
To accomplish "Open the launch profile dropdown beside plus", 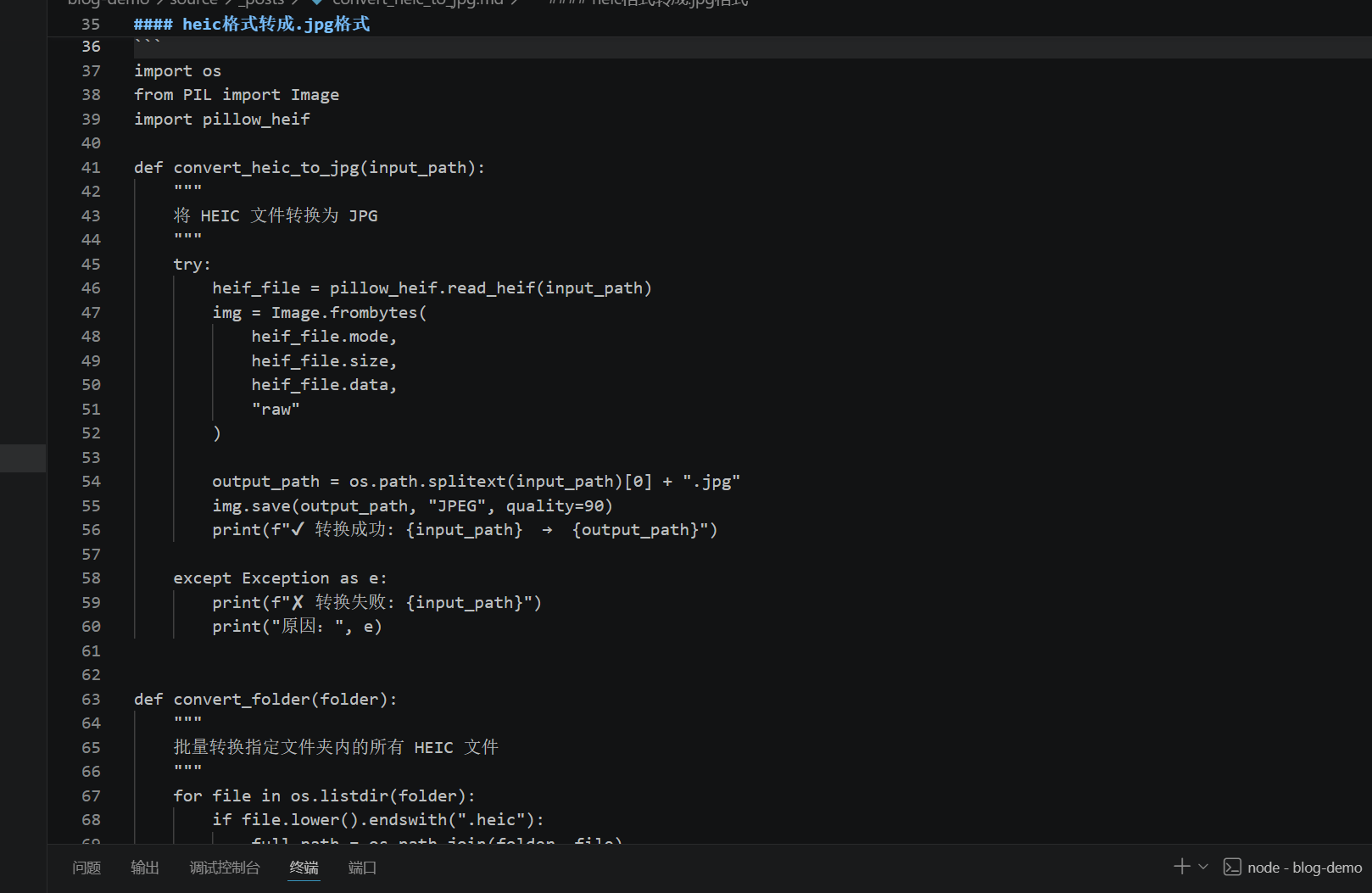I will (x=1203, y=867).
